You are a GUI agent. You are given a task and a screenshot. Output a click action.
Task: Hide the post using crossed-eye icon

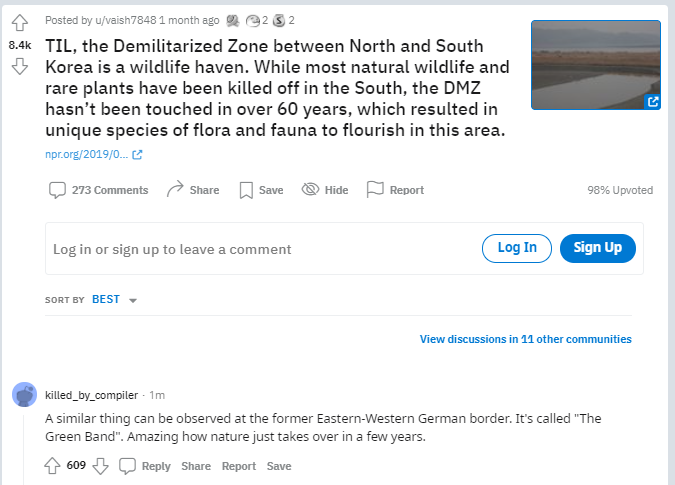pyautogui.click(x=310, y=189)
